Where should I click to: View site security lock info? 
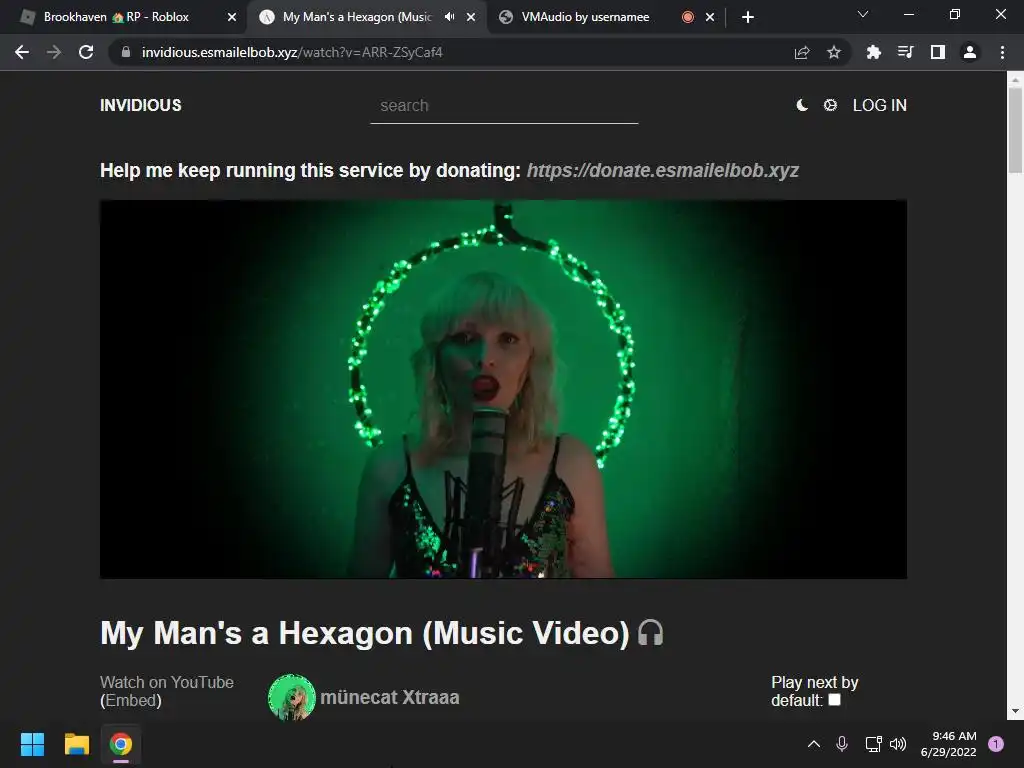126,52
